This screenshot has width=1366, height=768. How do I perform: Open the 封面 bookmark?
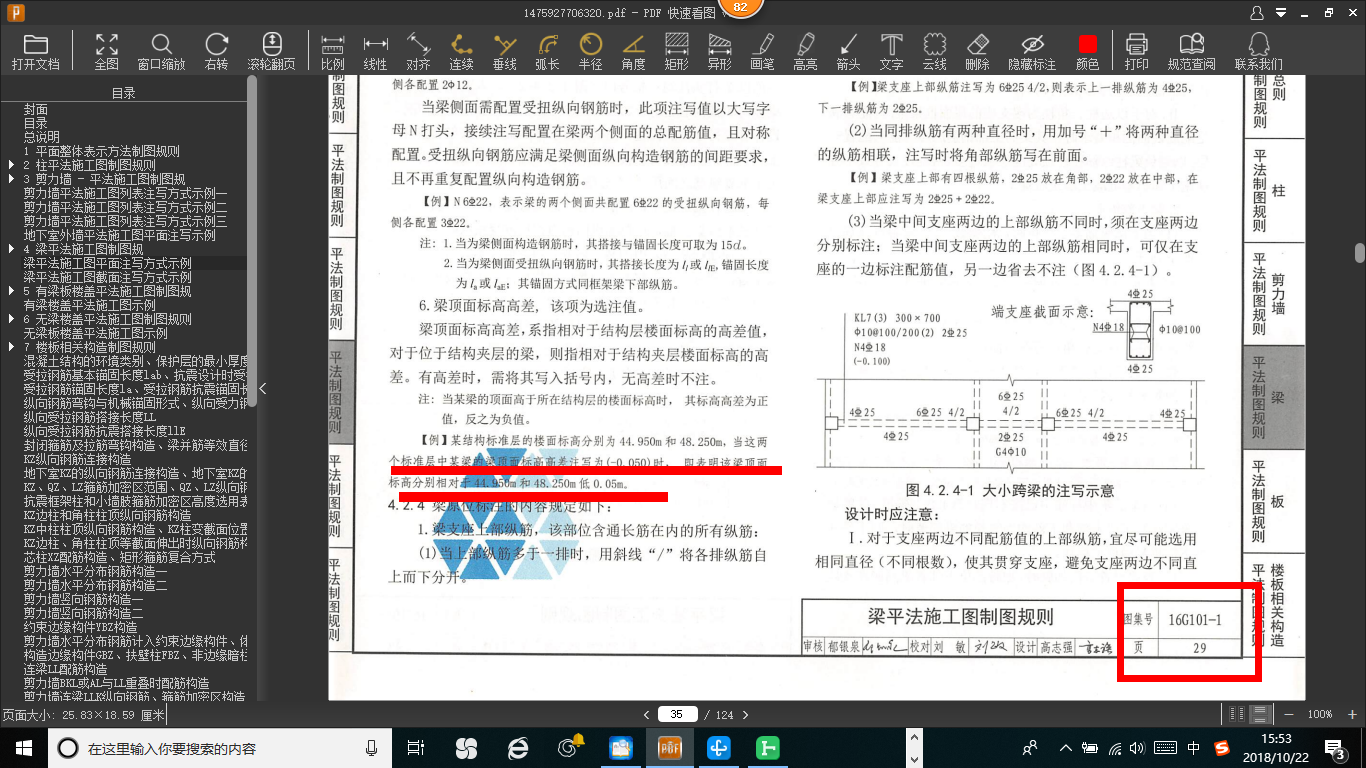pos(36,109)
